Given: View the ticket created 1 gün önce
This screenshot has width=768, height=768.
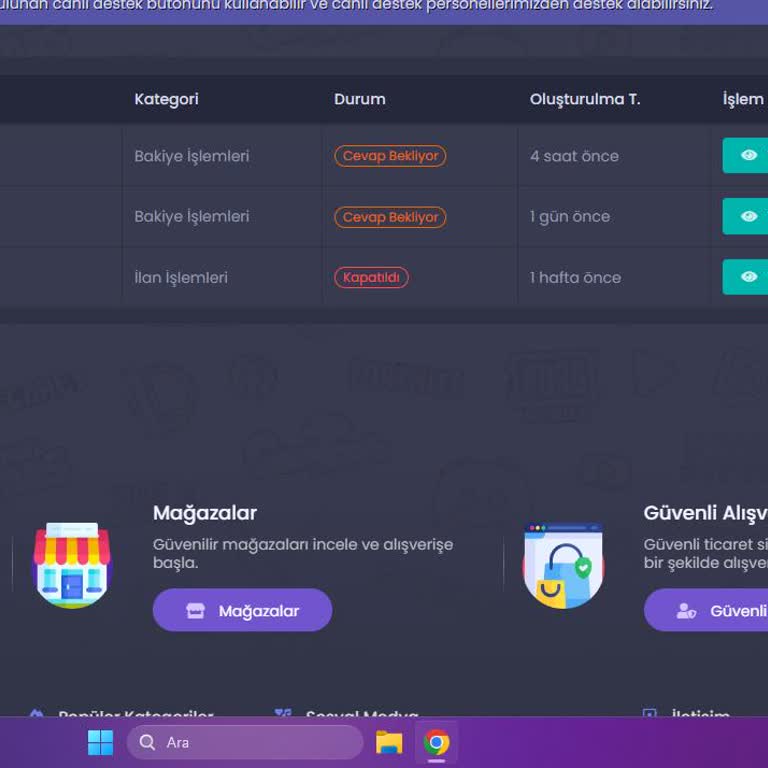Looking at the screenshot, I should [745, 216].
